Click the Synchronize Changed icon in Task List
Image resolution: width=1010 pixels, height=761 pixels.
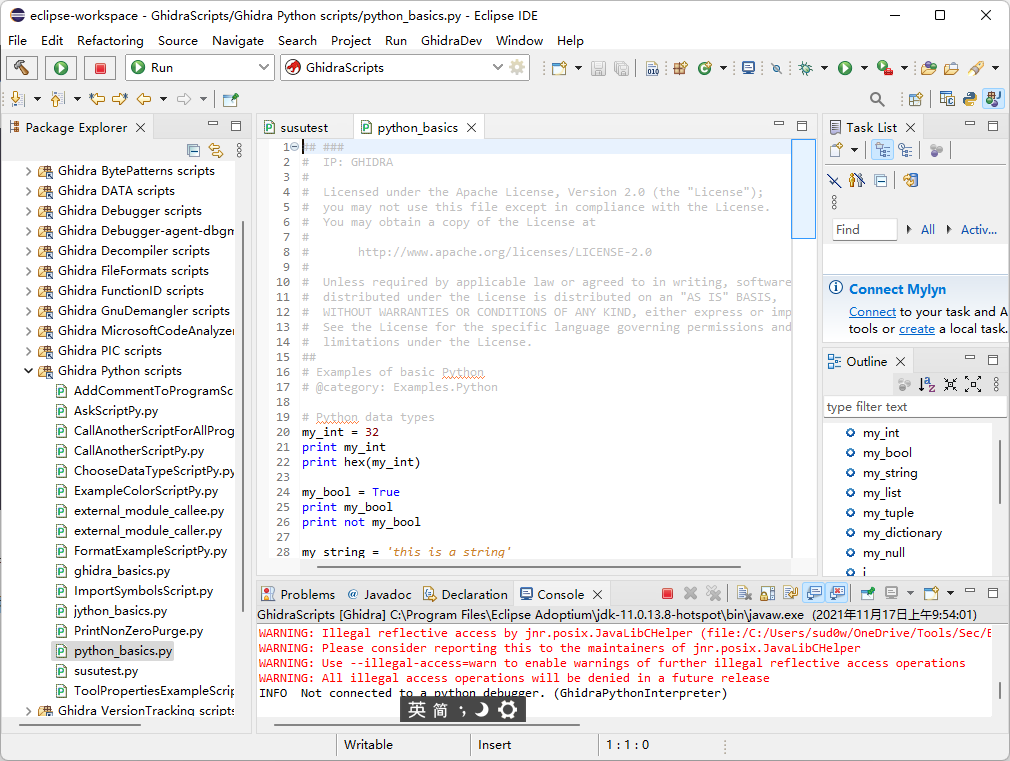click(x=910, y=180)
